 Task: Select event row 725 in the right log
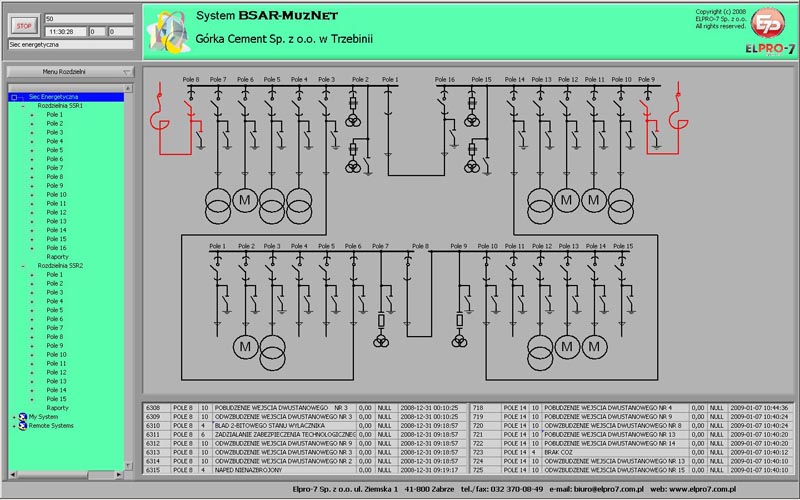[632, 470]
